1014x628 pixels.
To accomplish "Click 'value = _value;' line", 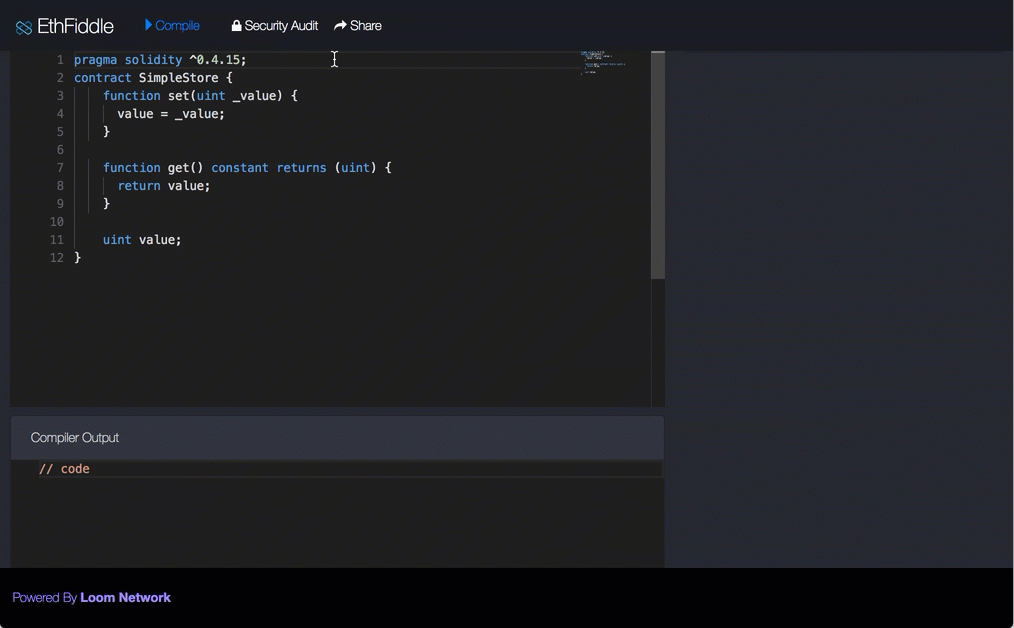I will click(171, 114).
